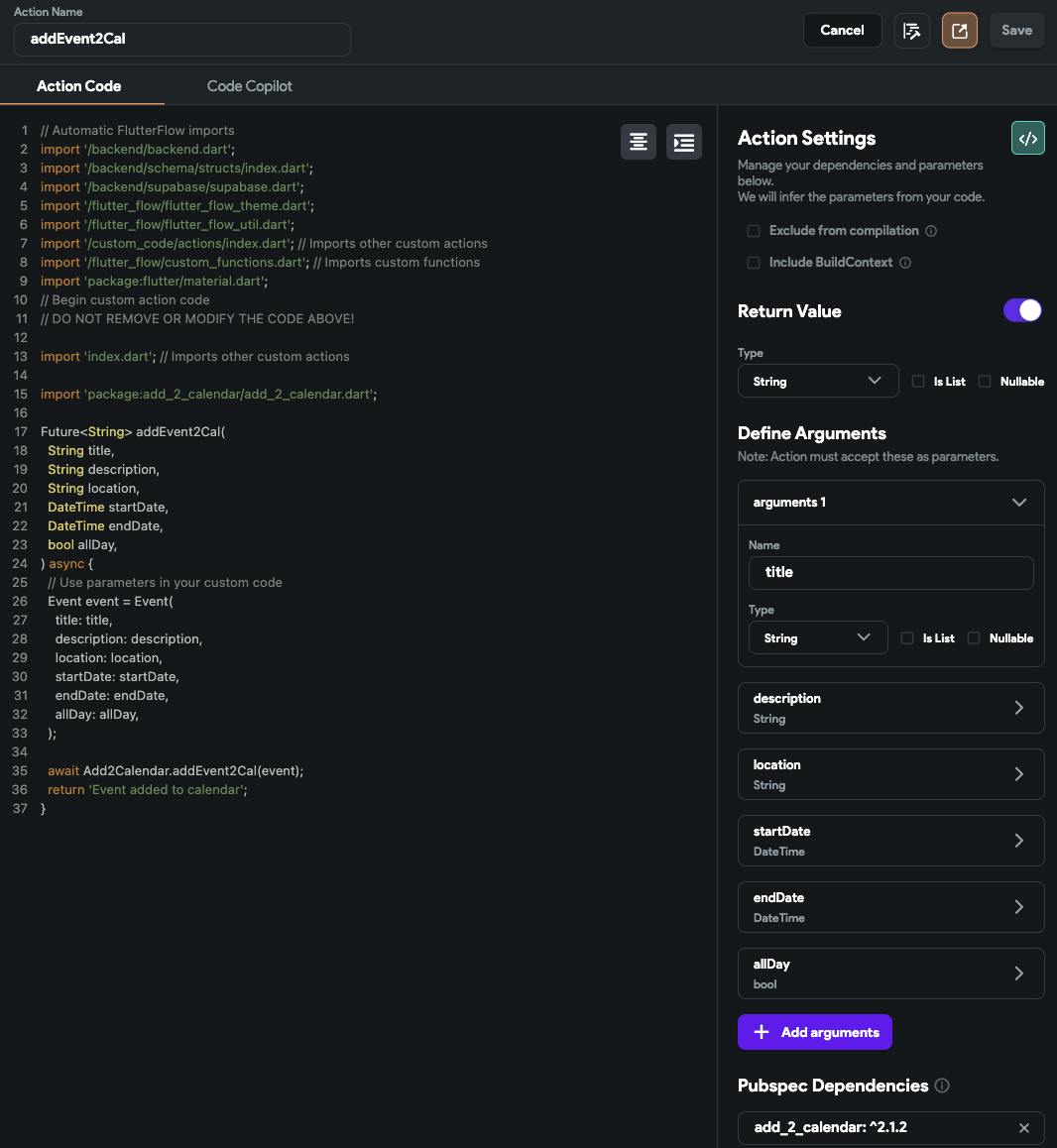Enable Exclude from compilation checkbox
The height and width of the screenshot is (1148, 1057).
click(x=754, y=231)
